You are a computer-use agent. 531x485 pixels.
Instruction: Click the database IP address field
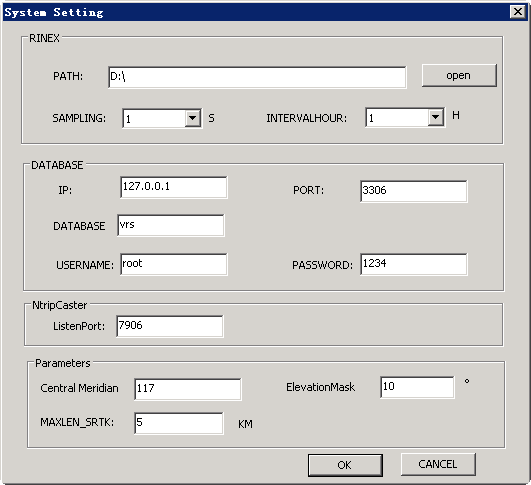(x=174, y=187)
